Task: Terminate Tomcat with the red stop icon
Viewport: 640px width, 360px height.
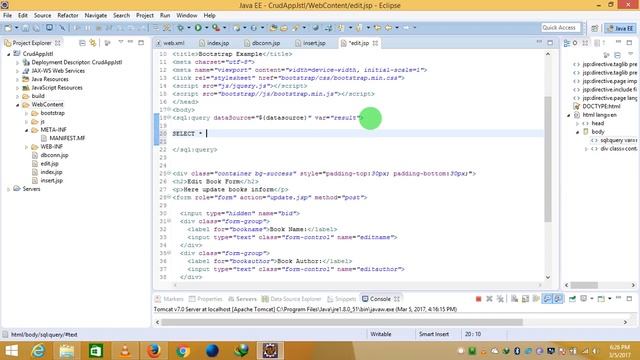Action: pos(478,299)
